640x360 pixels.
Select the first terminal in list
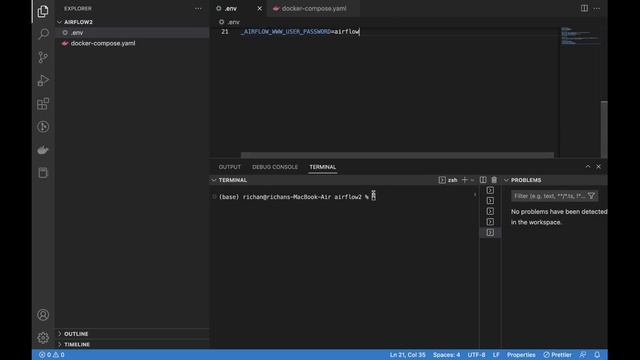tap(490, 190)
